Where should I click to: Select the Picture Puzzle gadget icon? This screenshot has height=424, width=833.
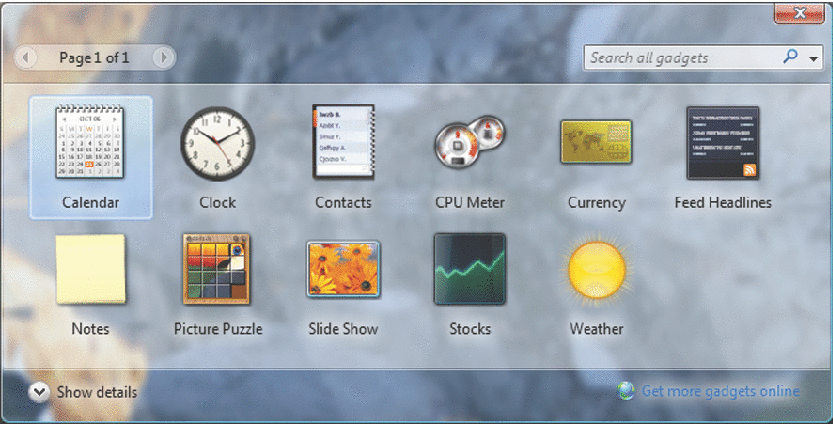pyautogui.click(x=217, y=269)
